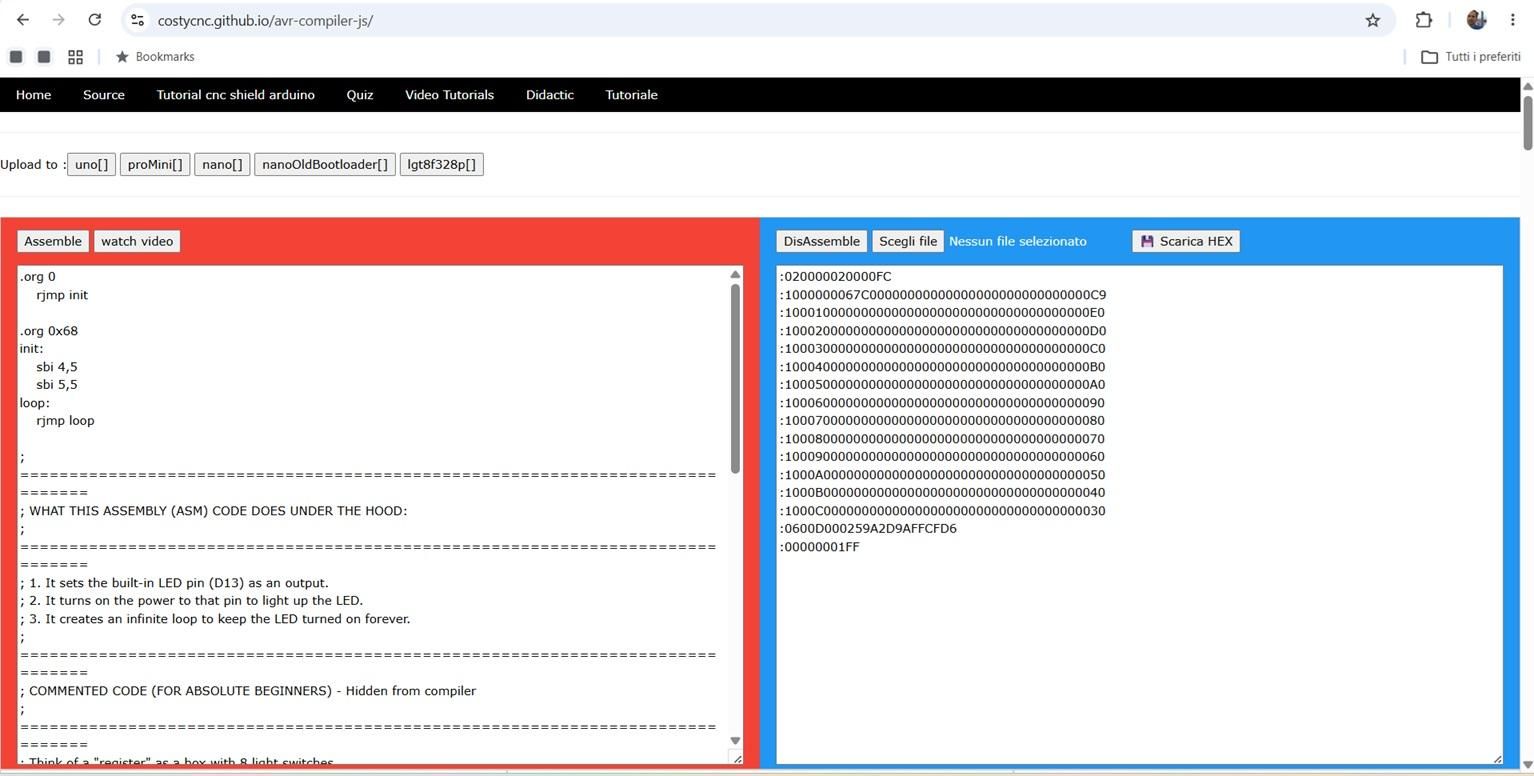The height and width of the screenshot is (776, 1534).
Task: Click HEX line starting ':1000C000'
Action: (943, 511)
